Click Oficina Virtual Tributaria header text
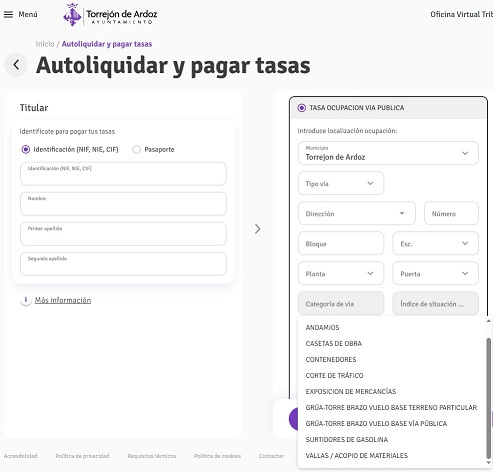Image resolution: width=493 pixels, height=472 pixels. point(462,14)
